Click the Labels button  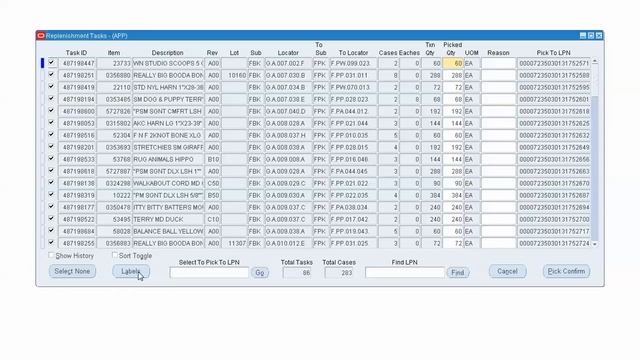pyautogui.click(x=131, y=271)
